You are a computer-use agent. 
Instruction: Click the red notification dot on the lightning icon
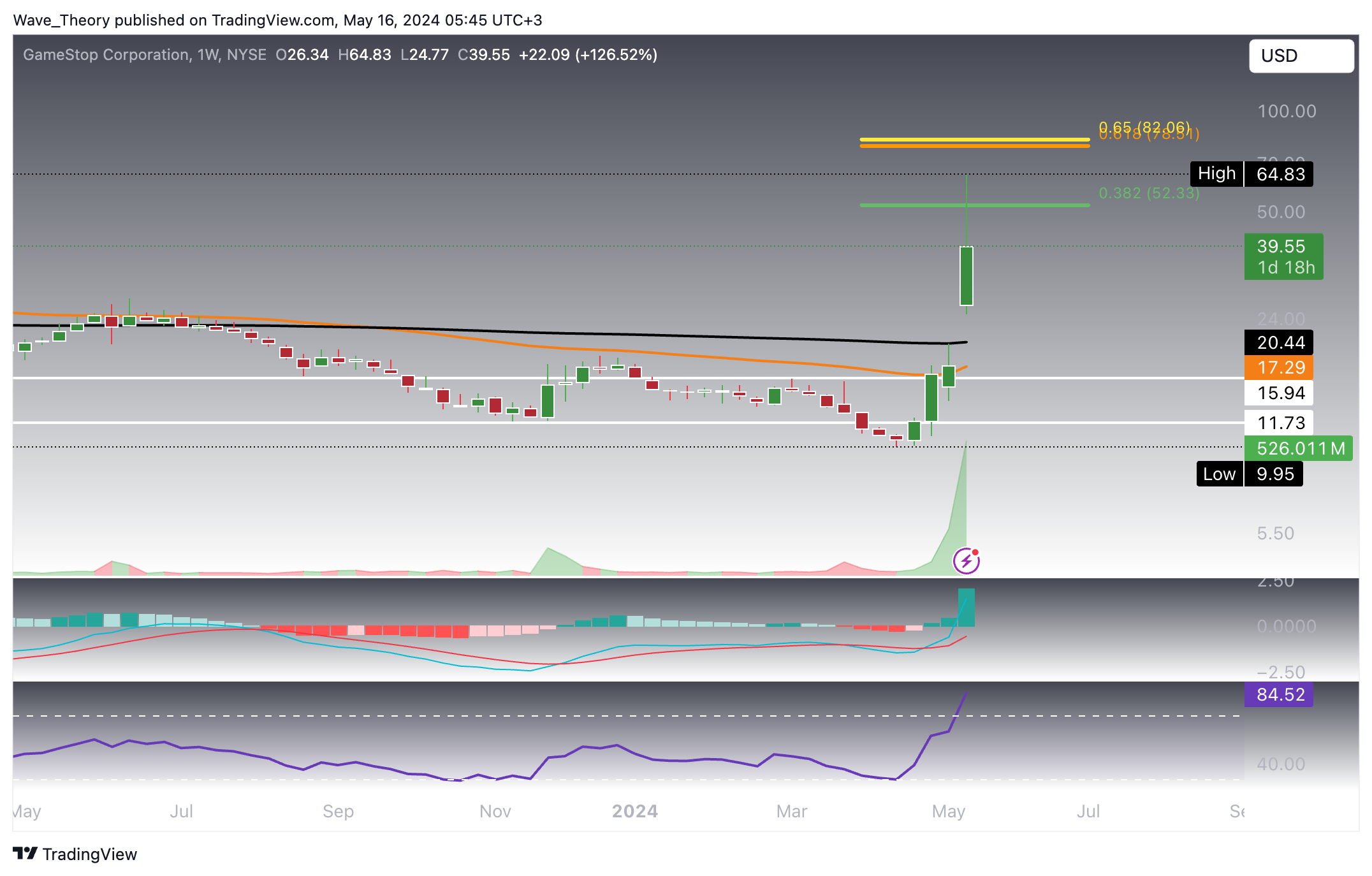coord(975,551)
